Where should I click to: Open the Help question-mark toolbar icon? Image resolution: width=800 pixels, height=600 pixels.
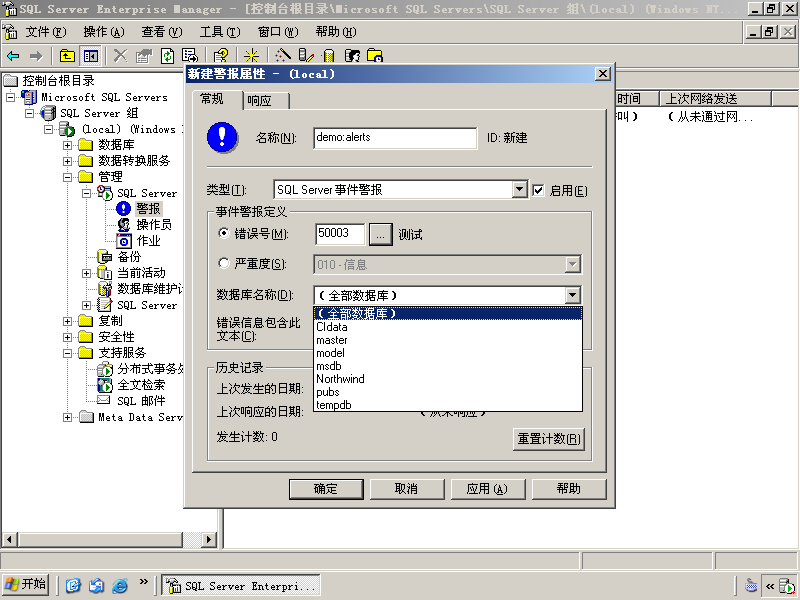(221, 56)
